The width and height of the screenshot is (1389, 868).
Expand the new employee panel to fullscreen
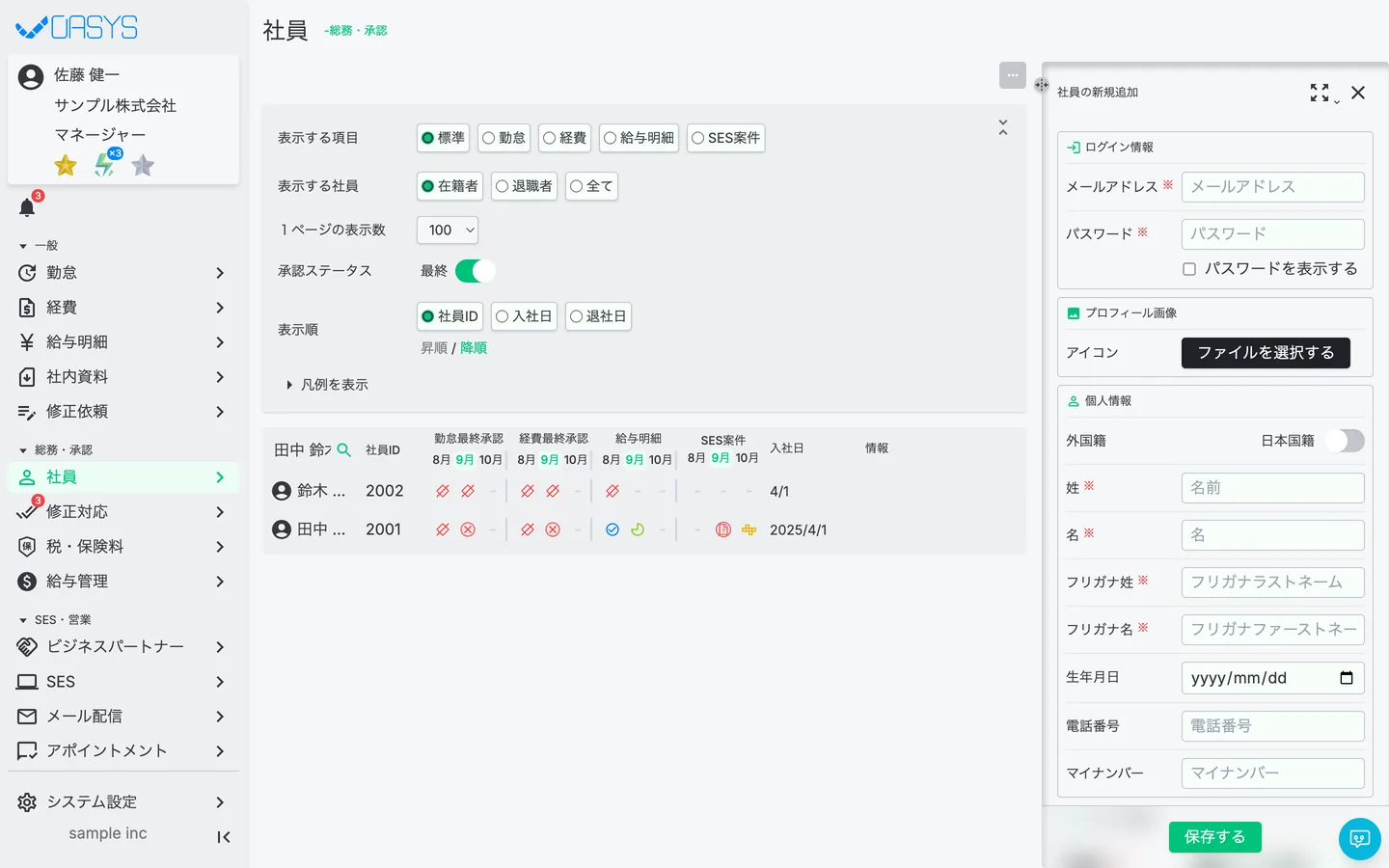(1320, 93)
